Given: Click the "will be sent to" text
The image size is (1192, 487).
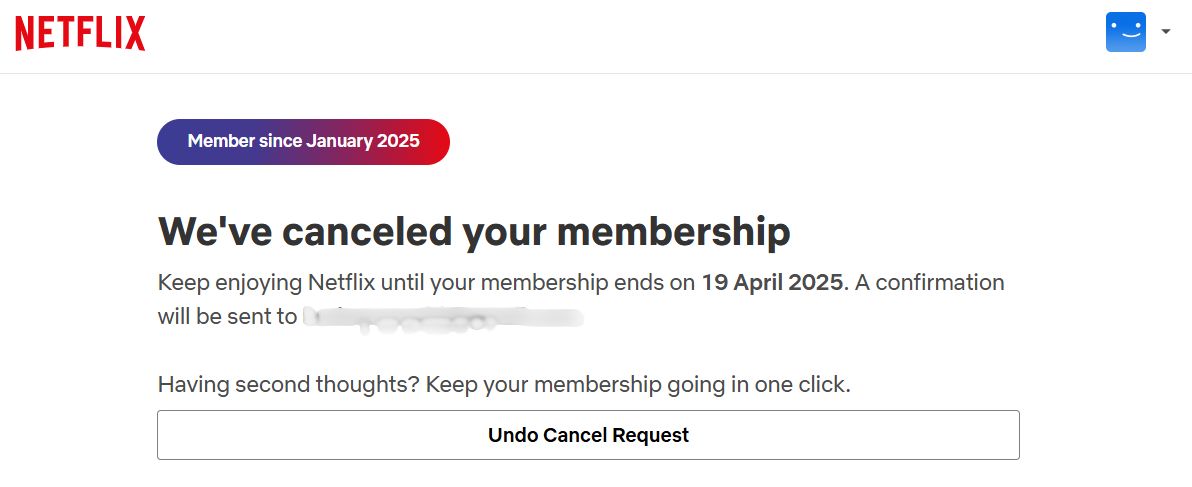Looking at the screenshot, I should click(226, 317).
